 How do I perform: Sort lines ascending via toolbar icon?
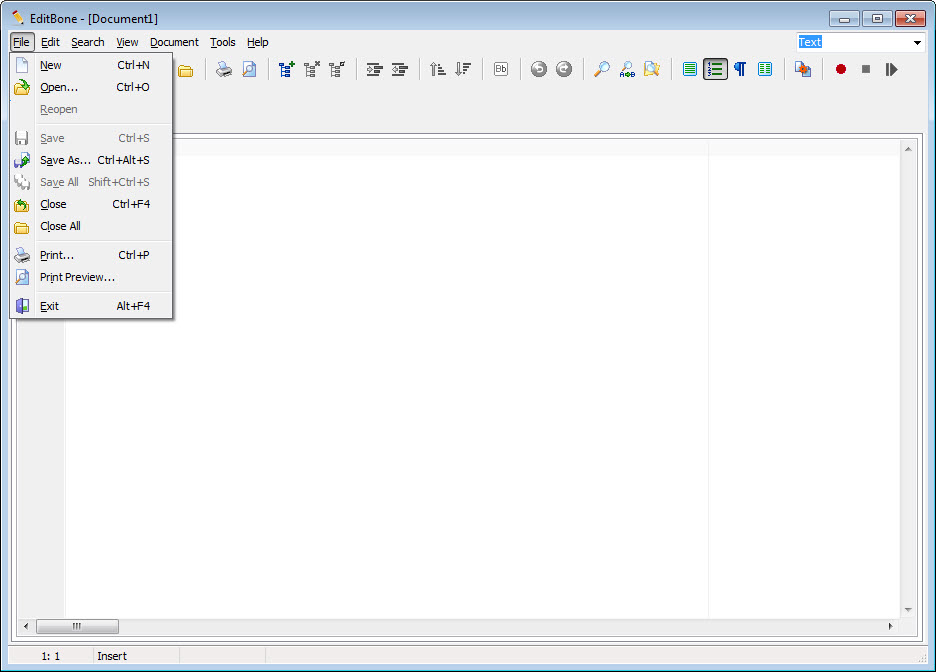click(438, 70)
